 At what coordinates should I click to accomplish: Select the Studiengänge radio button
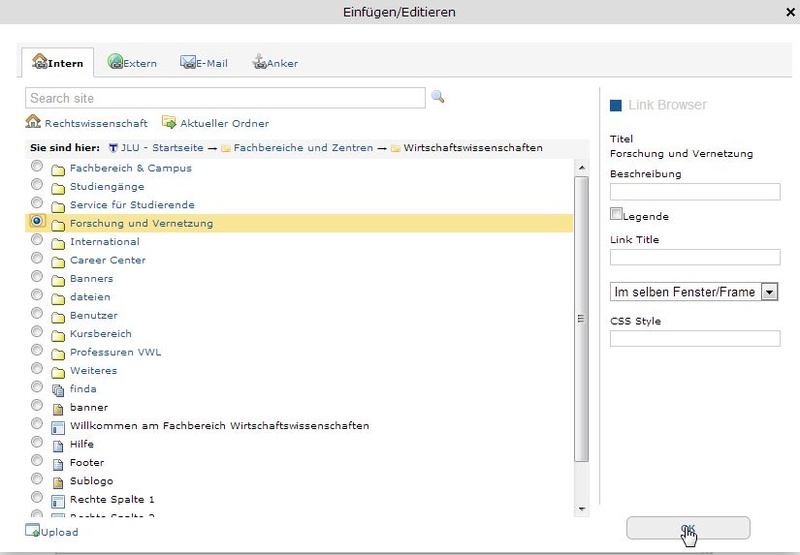(37, 184)
